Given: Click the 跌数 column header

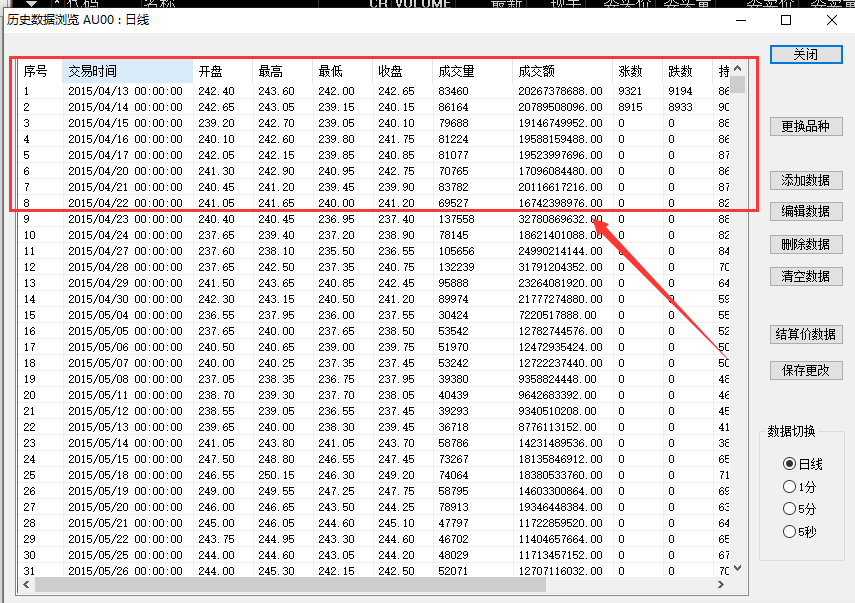Looking at the screenshot, I should click(x=687, y=71).
